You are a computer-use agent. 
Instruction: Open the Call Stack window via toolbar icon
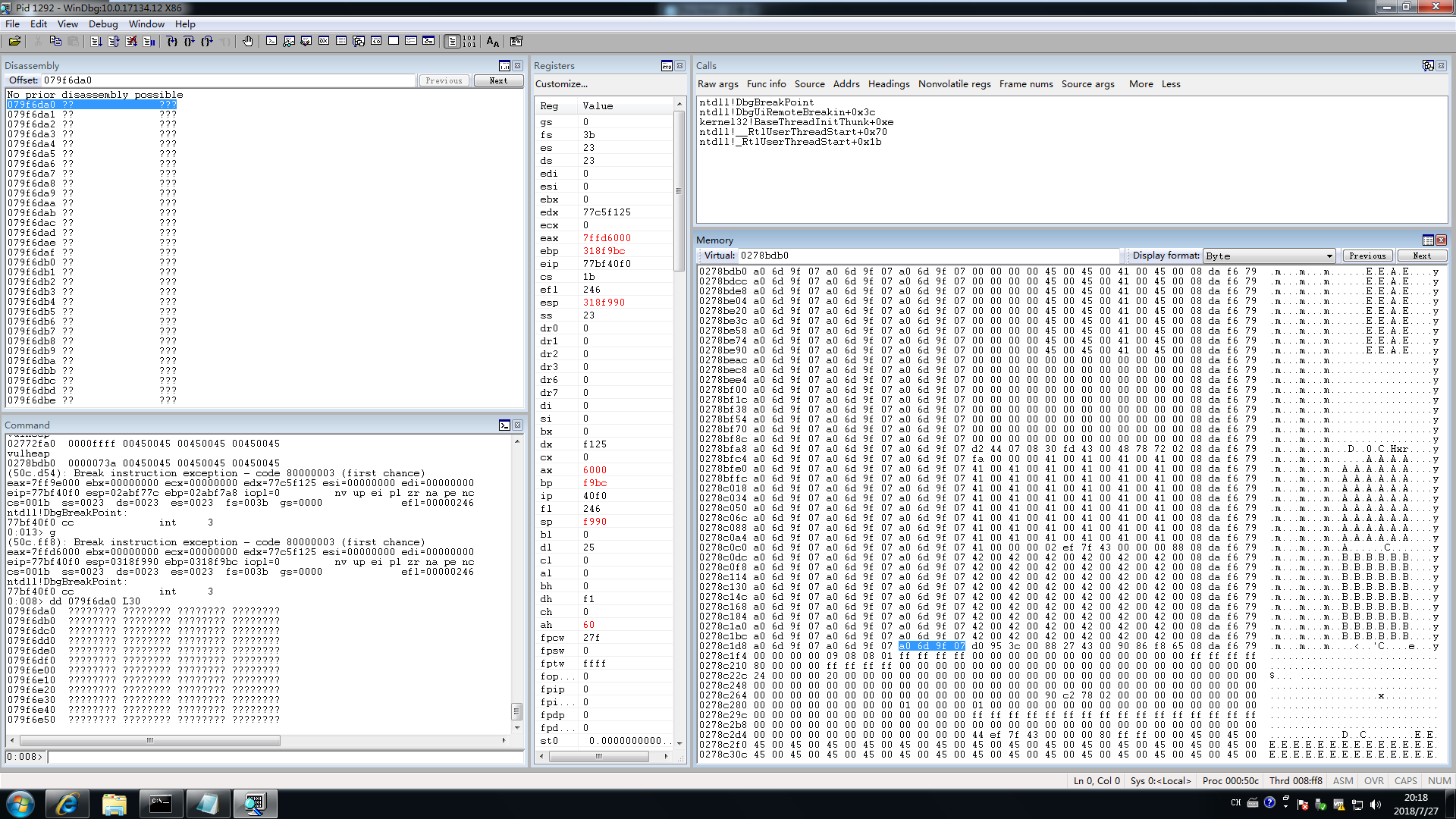359,41
